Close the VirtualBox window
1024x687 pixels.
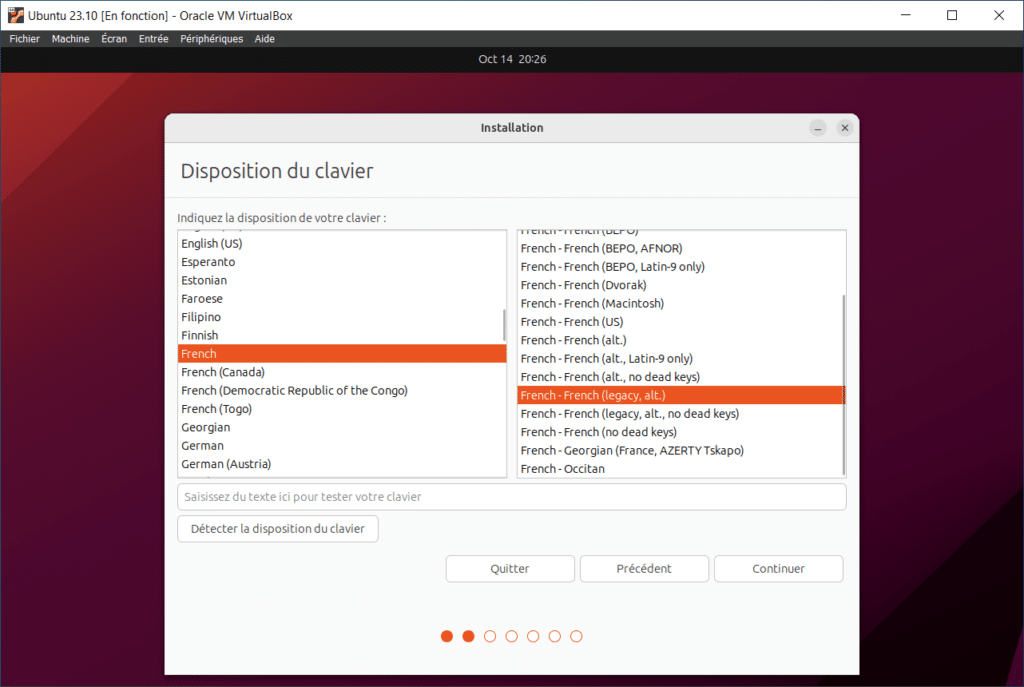(x=999, y=15)
